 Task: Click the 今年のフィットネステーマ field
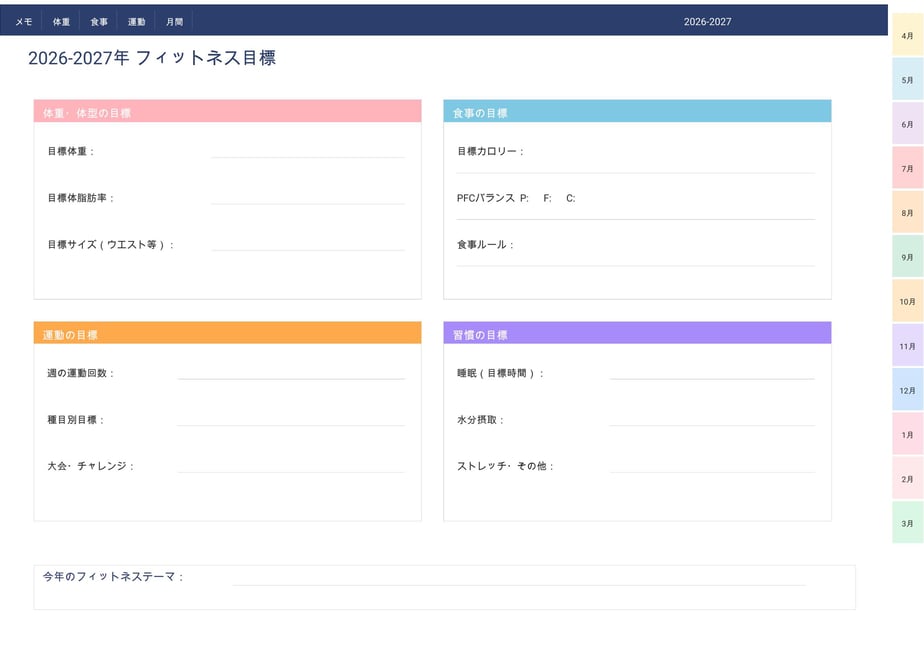(x=519, y=578)
